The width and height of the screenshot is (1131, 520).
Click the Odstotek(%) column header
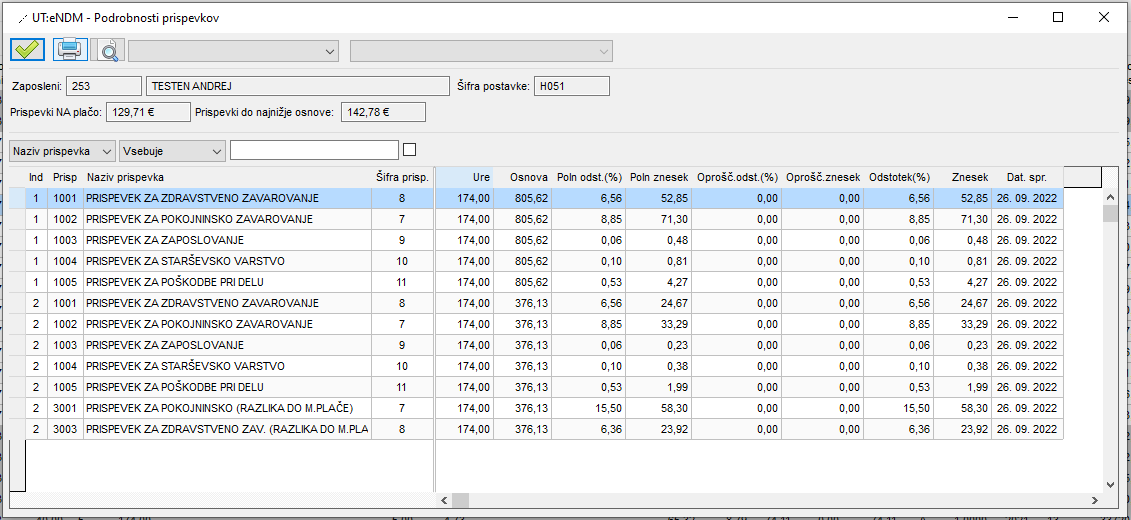899,177
